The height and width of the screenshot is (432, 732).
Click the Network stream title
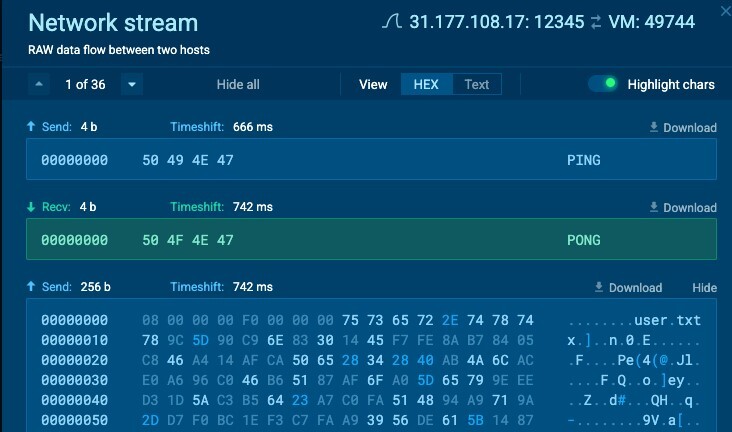pos(113,22)
